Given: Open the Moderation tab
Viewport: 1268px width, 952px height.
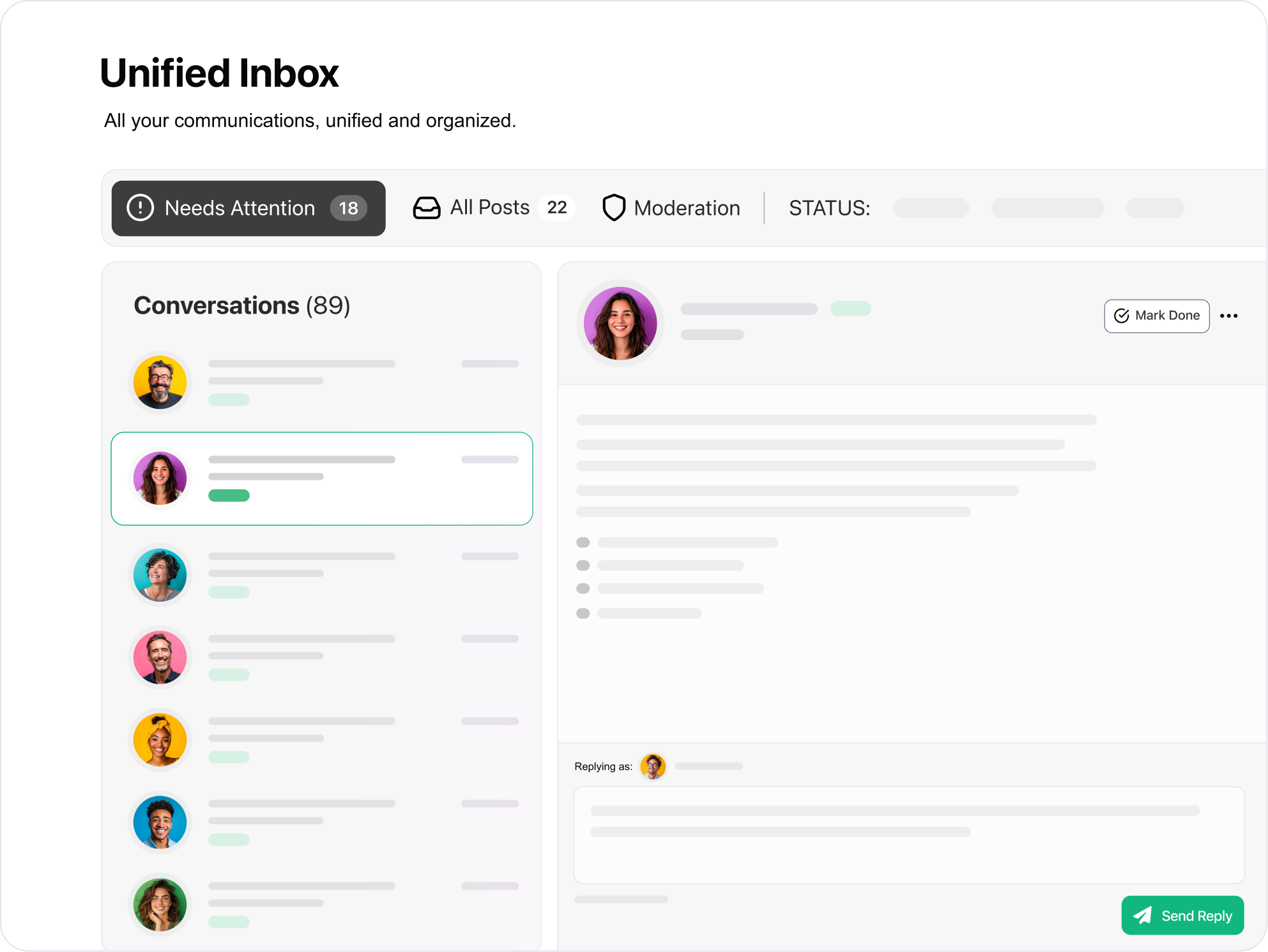Looking at the screenshot, I should pyautogui.click(x=671, y=208).
